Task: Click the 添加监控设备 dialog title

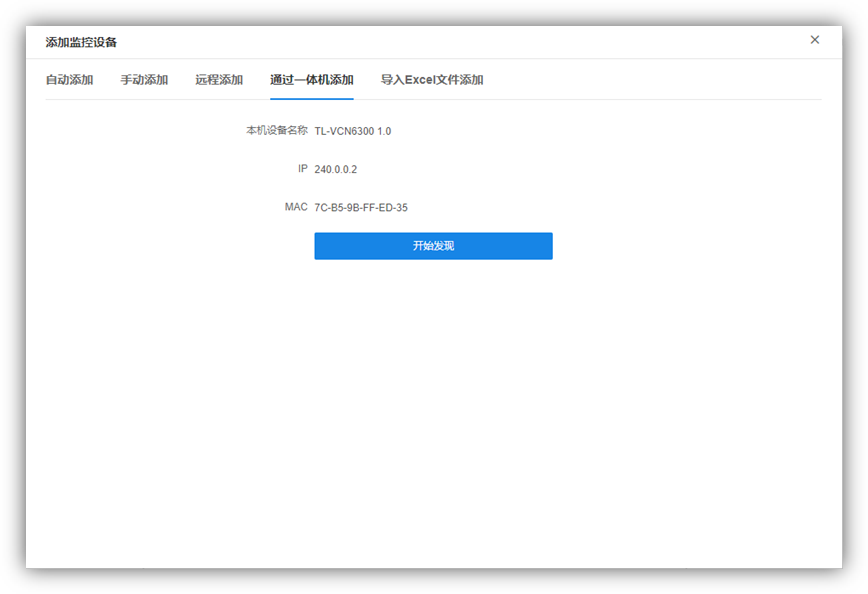Action: (x=81, y=42)
